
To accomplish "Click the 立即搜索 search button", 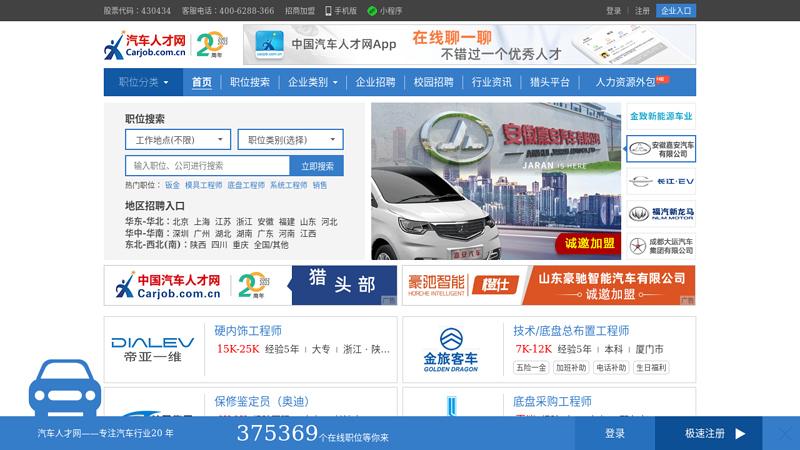I will pyautogui.click(x=317, y=166).
